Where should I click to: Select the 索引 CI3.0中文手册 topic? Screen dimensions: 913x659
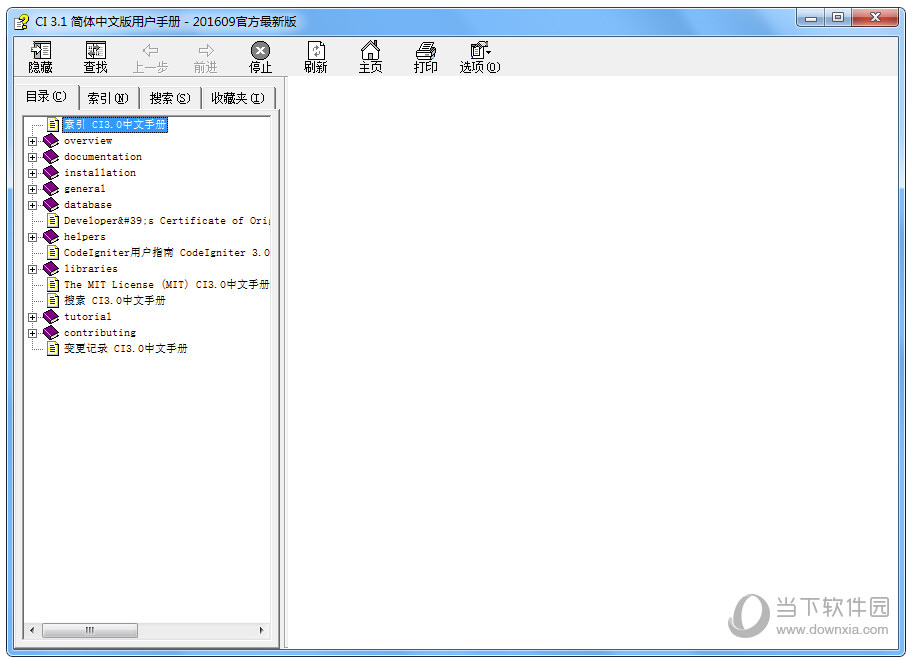pyautogui.click(x=115, y=125)
